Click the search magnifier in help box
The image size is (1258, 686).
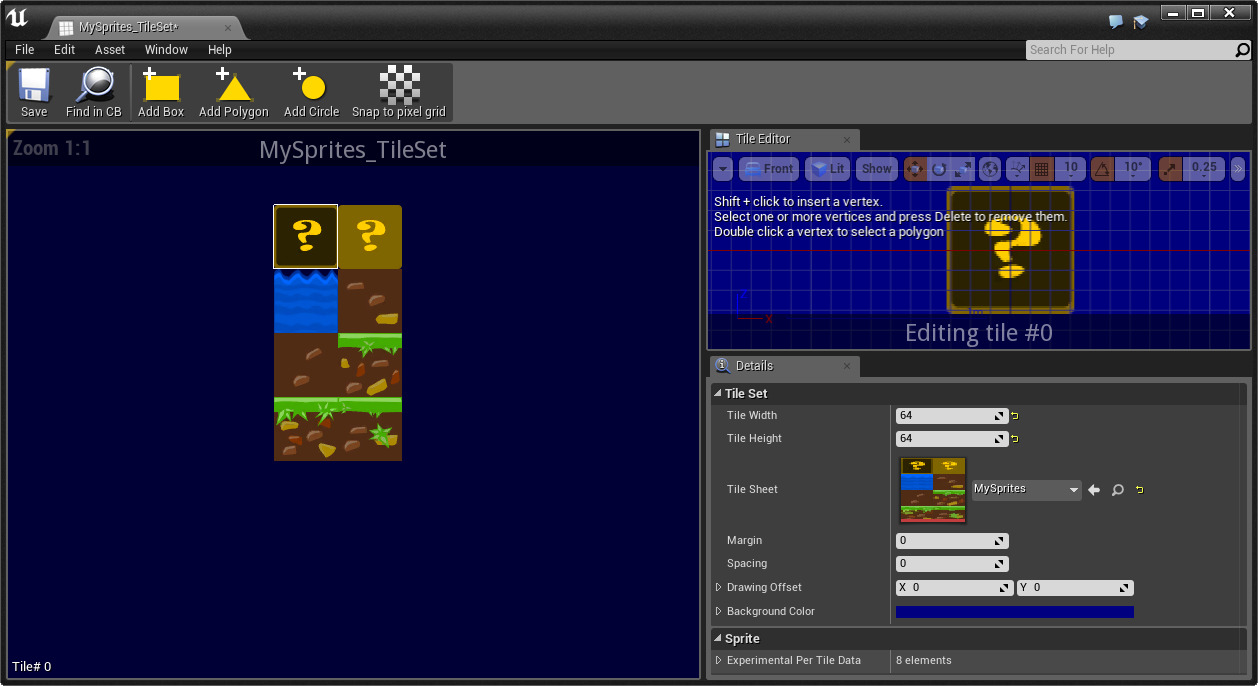point(1243,50)
